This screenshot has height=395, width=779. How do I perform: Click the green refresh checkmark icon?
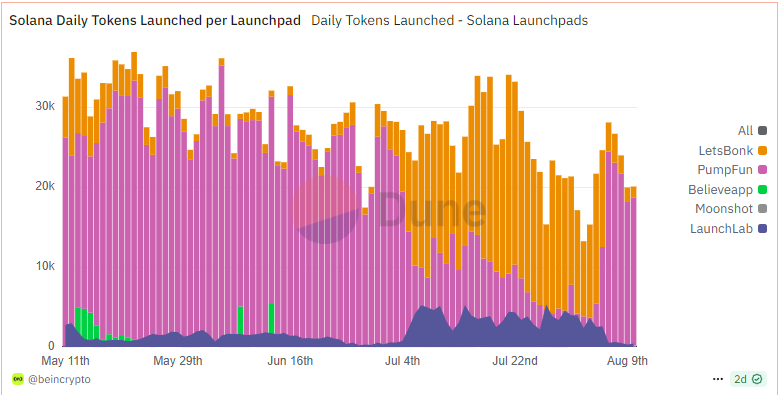click(757, 379)
